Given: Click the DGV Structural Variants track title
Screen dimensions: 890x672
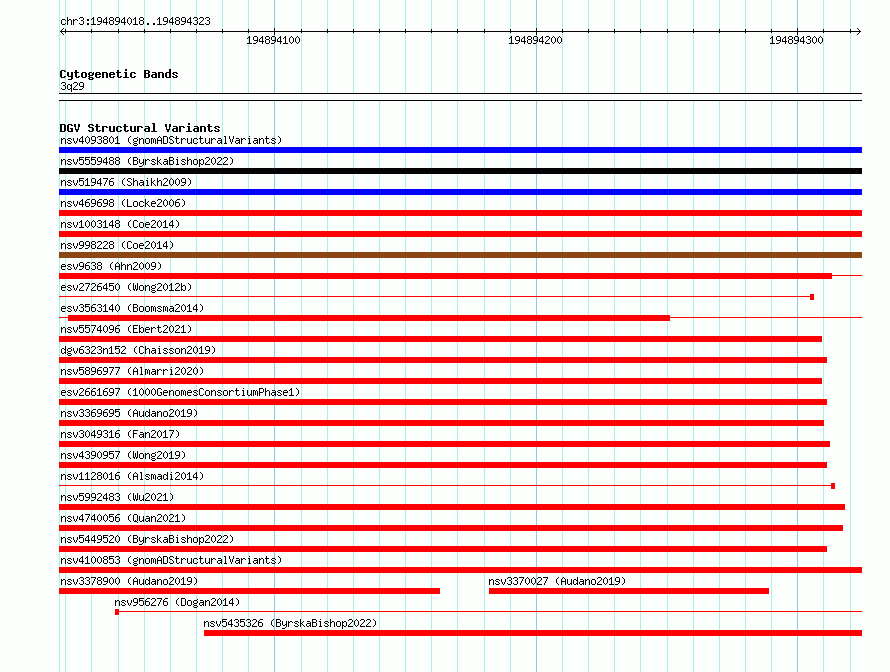Looking at the screenshot, I should click(x=140, y=128).
